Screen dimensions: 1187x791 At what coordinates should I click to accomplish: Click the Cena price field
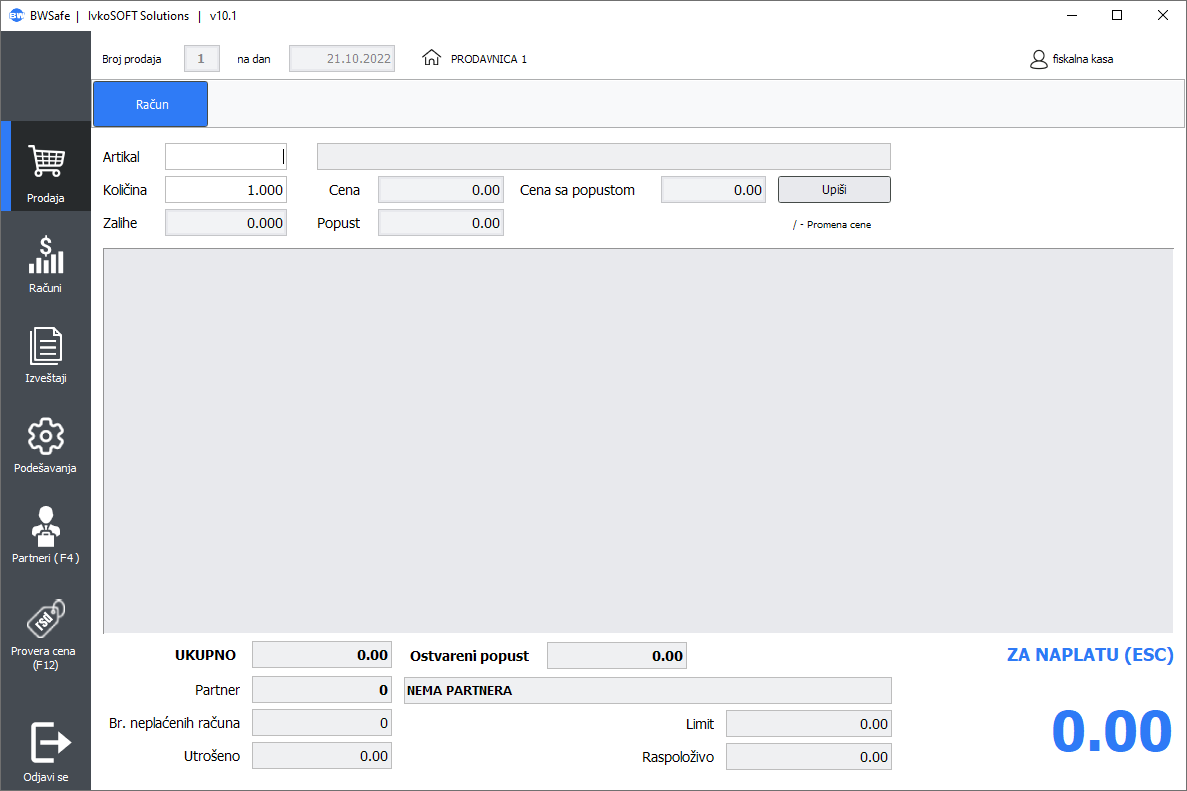(x=440, y=190)
